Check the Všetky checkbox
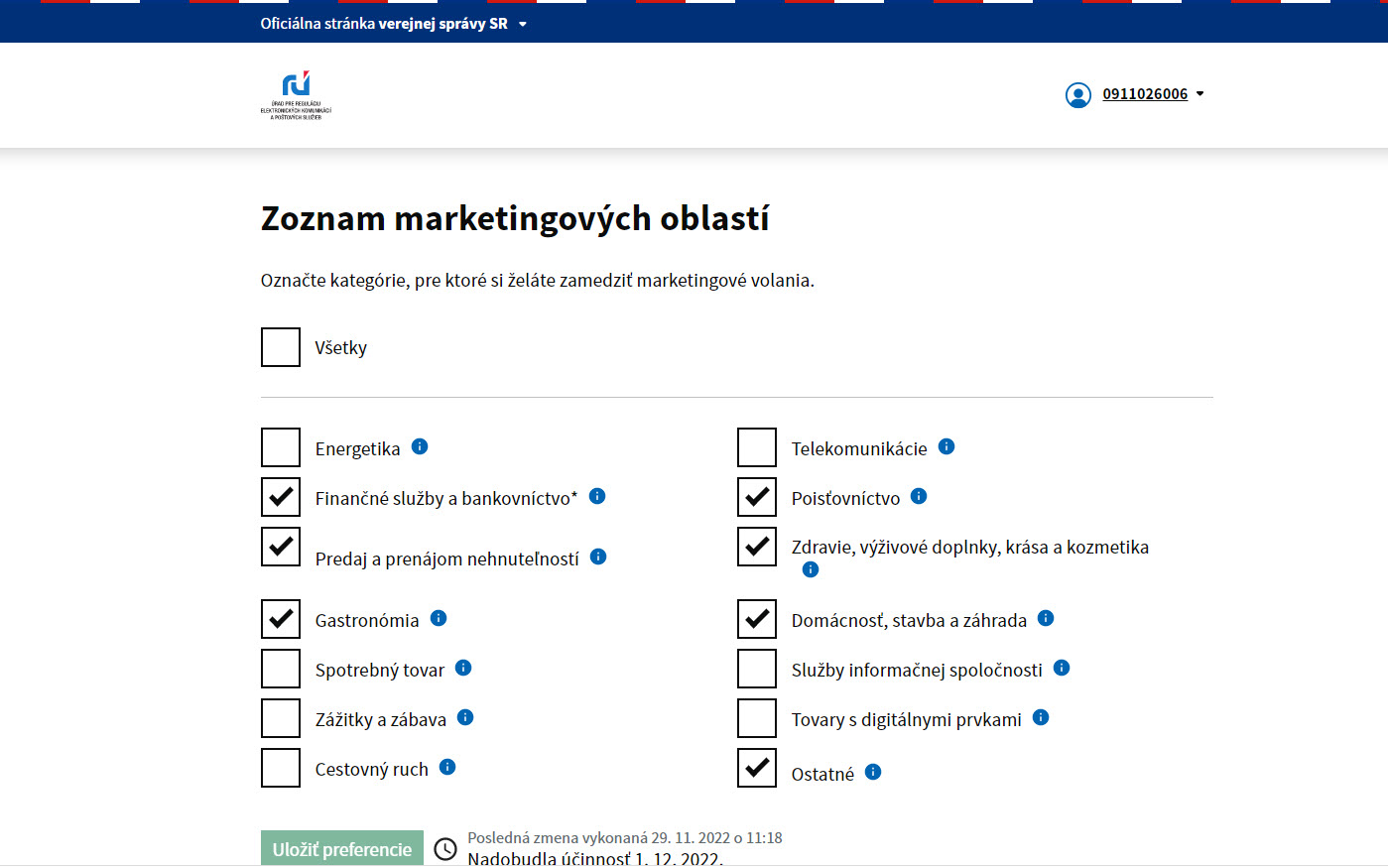 281,347
